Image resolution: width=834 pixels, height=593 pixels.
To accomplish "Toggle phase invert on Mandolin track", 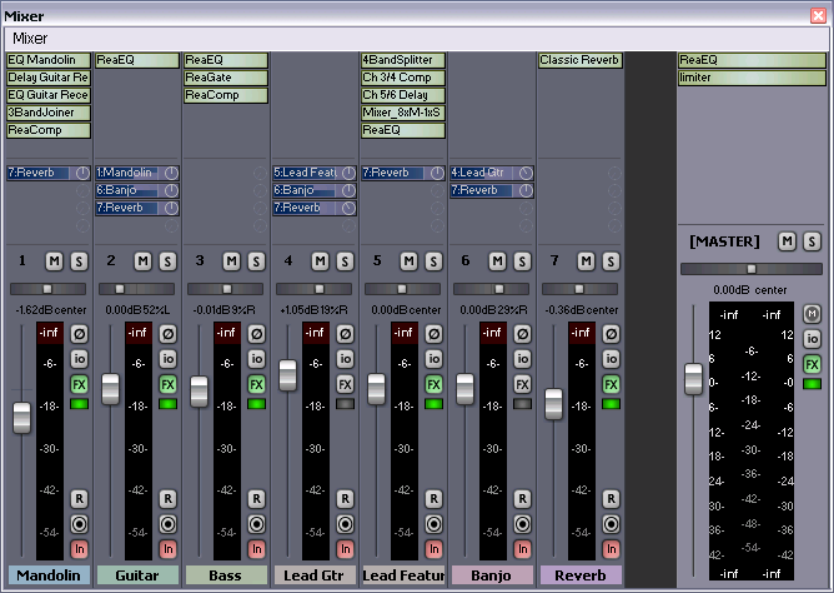I will [x=79, y=334].
